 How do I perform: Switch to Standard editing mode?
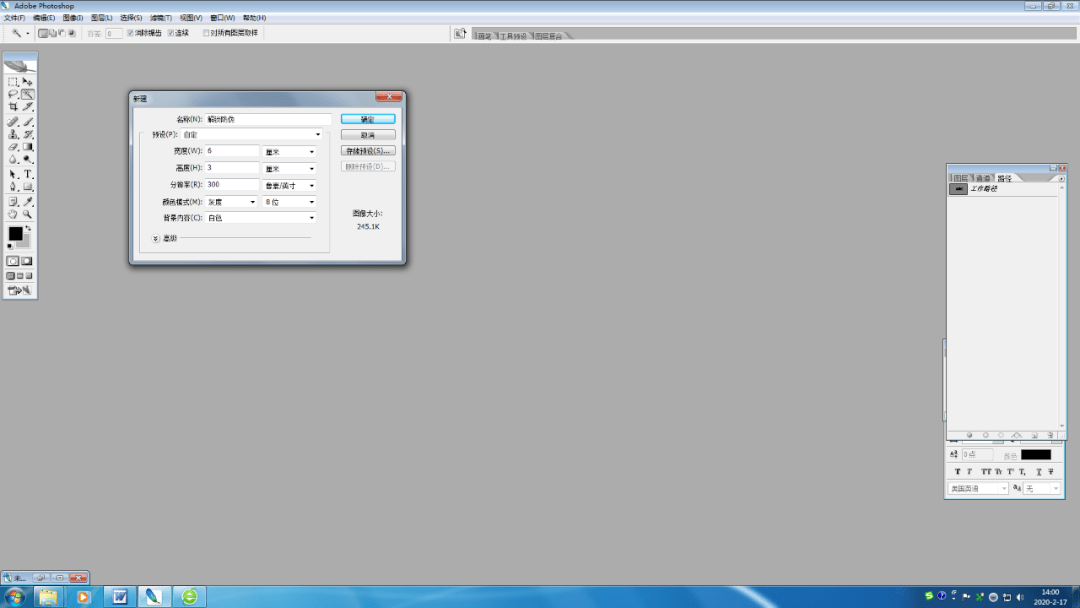click(x=12, y=261)
